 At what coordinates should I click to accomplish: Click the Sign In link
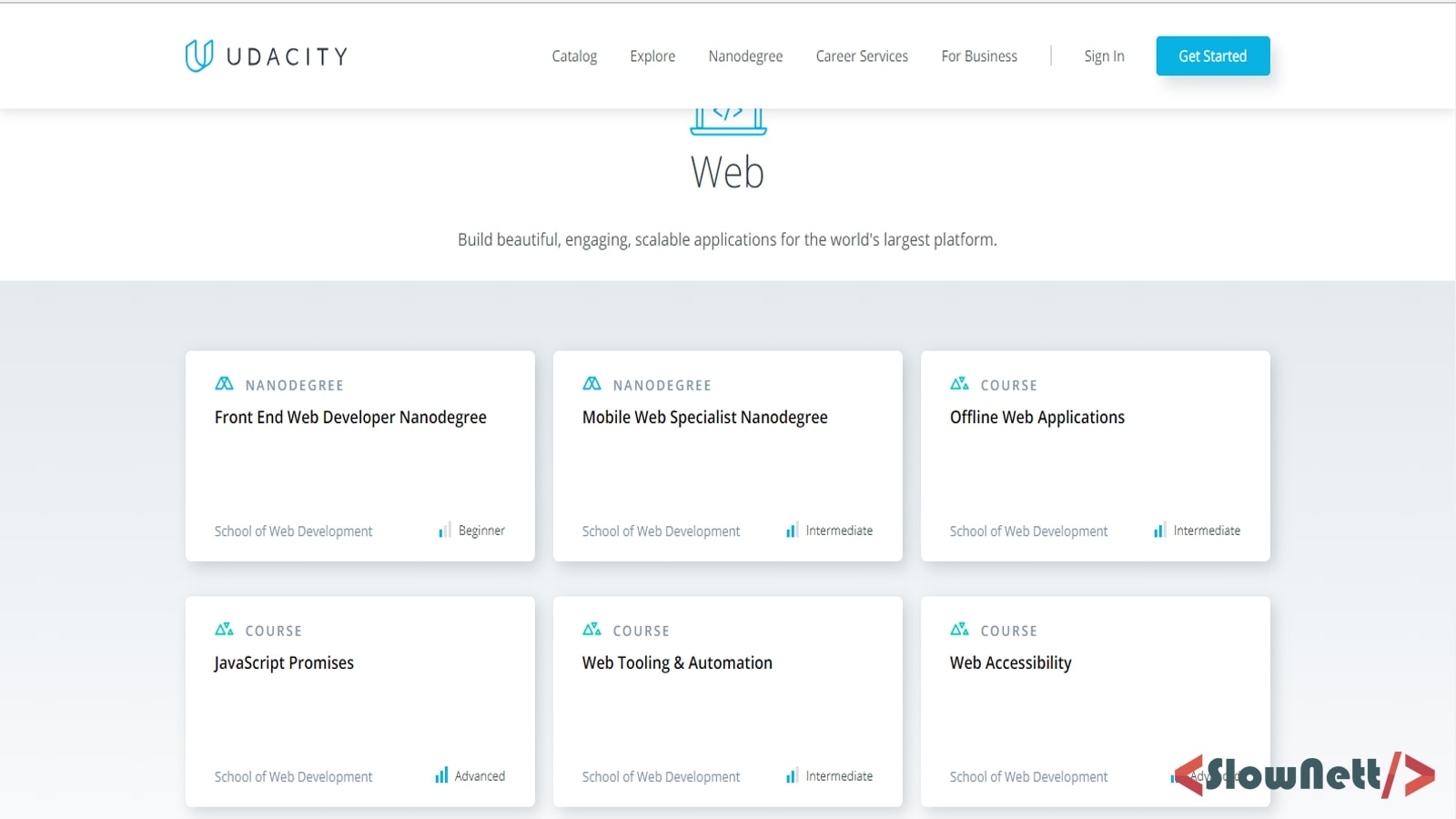click(1104, 56)
